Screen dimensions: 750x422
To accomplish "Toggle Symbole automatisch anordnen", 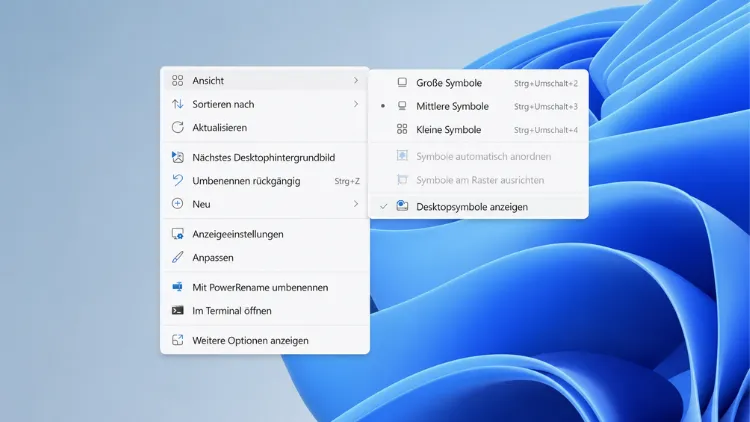I will point(478,156).
